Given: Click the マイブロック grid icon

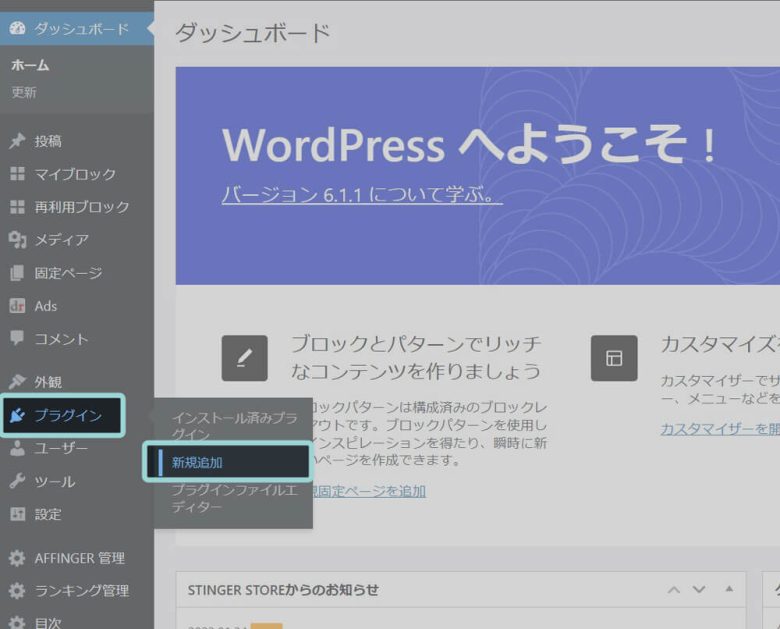Looking at the screenshot, I should [17, 174].
